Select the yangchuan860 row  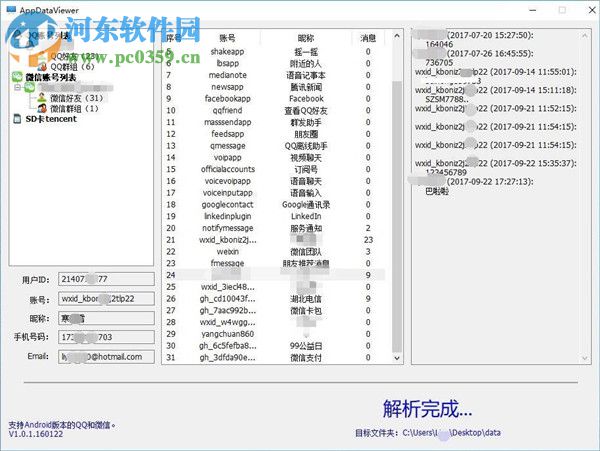274,334
